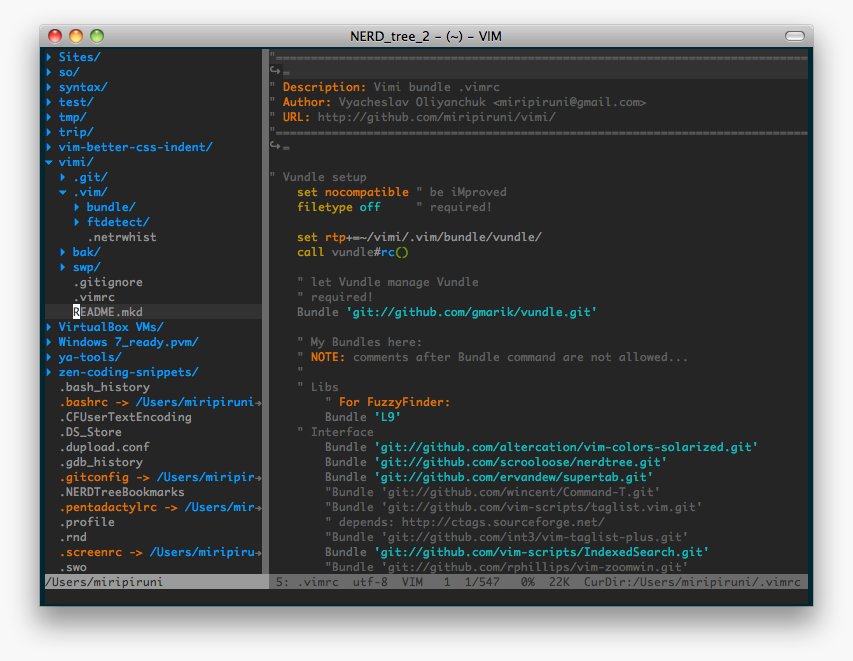The height and width of the screenshot is (661, 853).
Task: Click the toolbar toggle pill in title bar
Action: (795, 36)
